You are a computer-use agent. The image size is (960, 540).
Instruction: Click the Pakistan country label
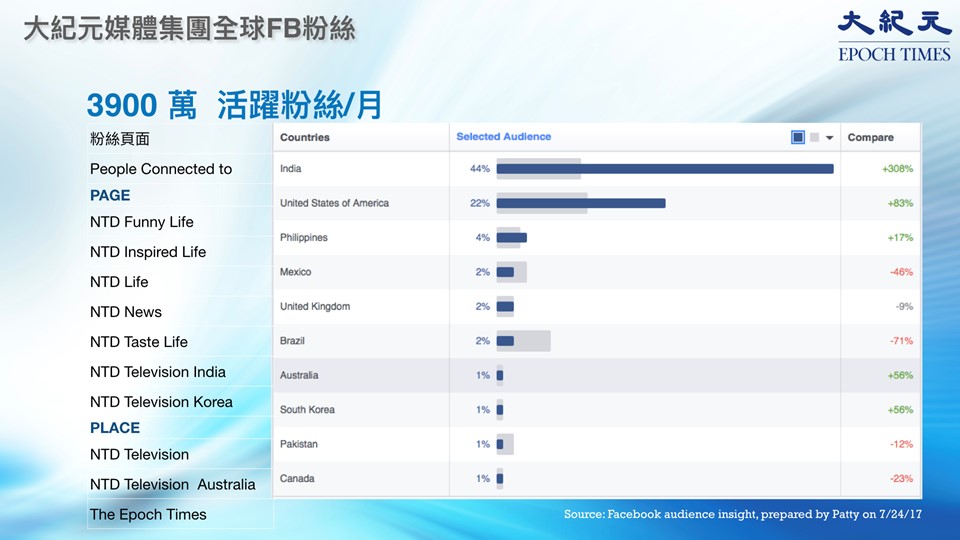[298, 444]
